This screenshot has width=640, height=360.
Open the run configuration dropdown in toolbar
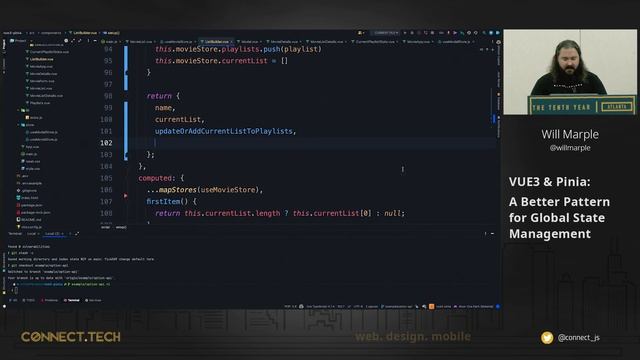point(385,33)
